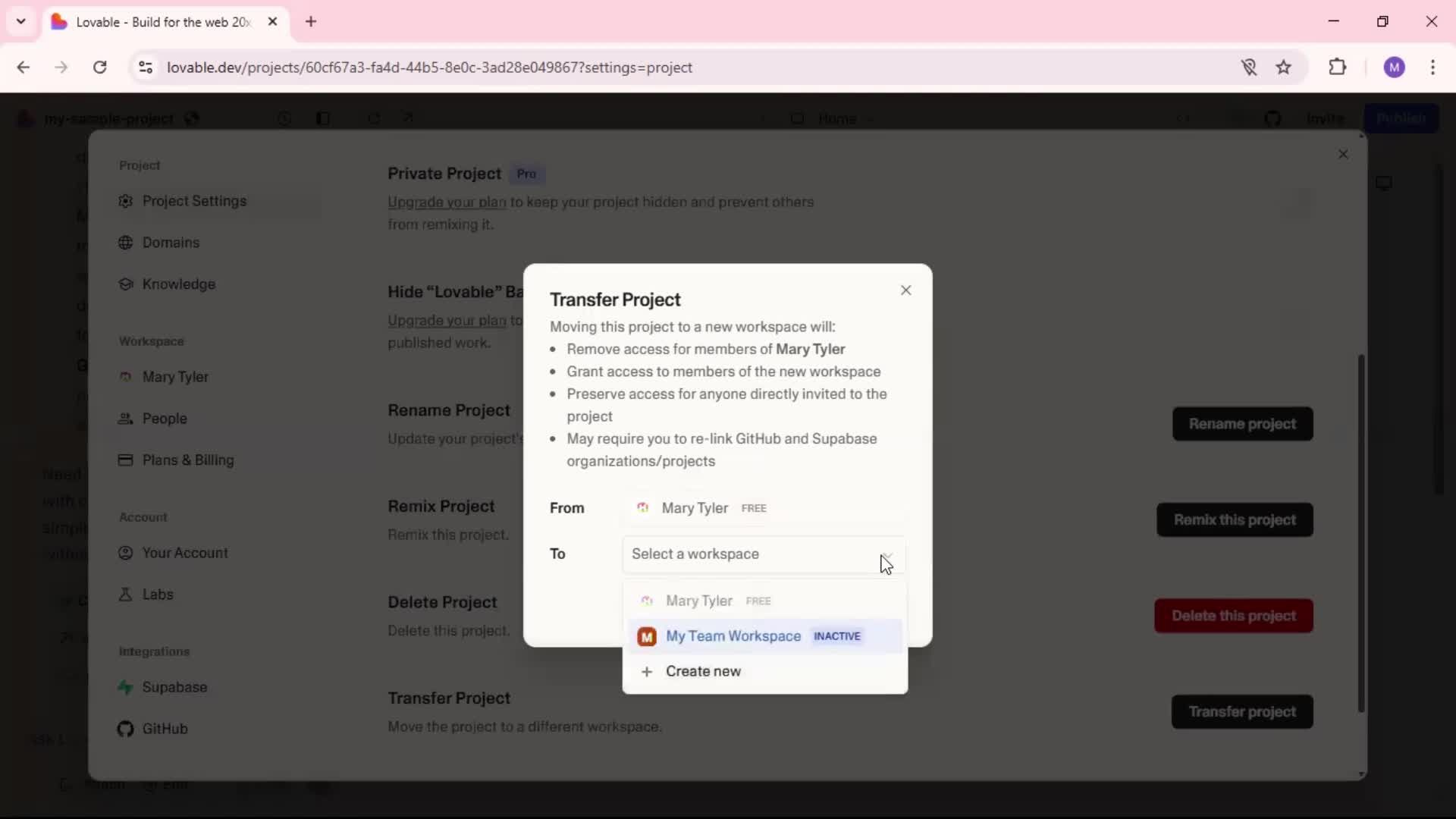
Task: Click the Delete this project button
Action: (x=1234, y=616)
